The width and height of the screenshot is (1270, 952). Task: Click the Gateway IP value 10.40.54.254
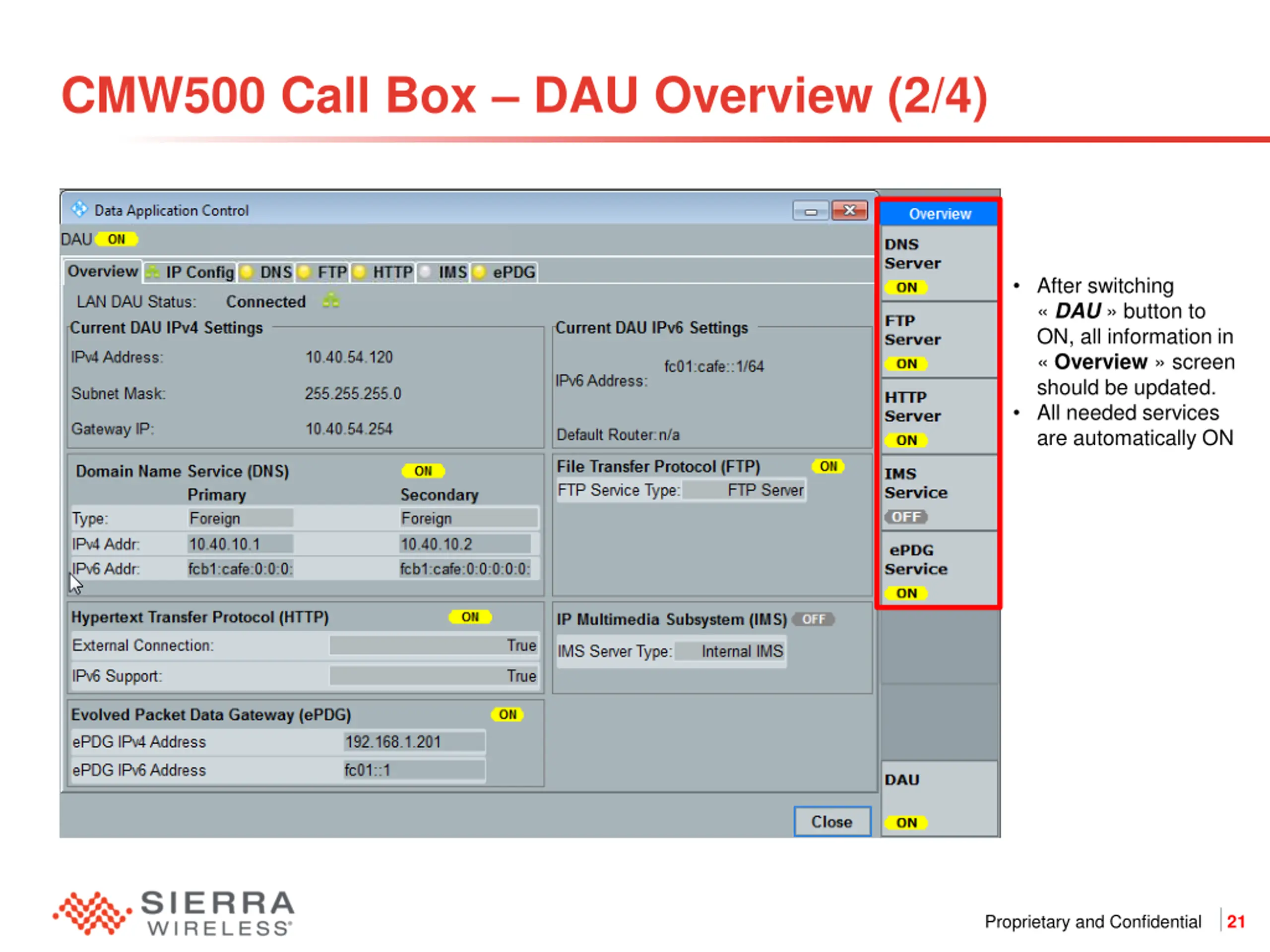coord(349,429)
